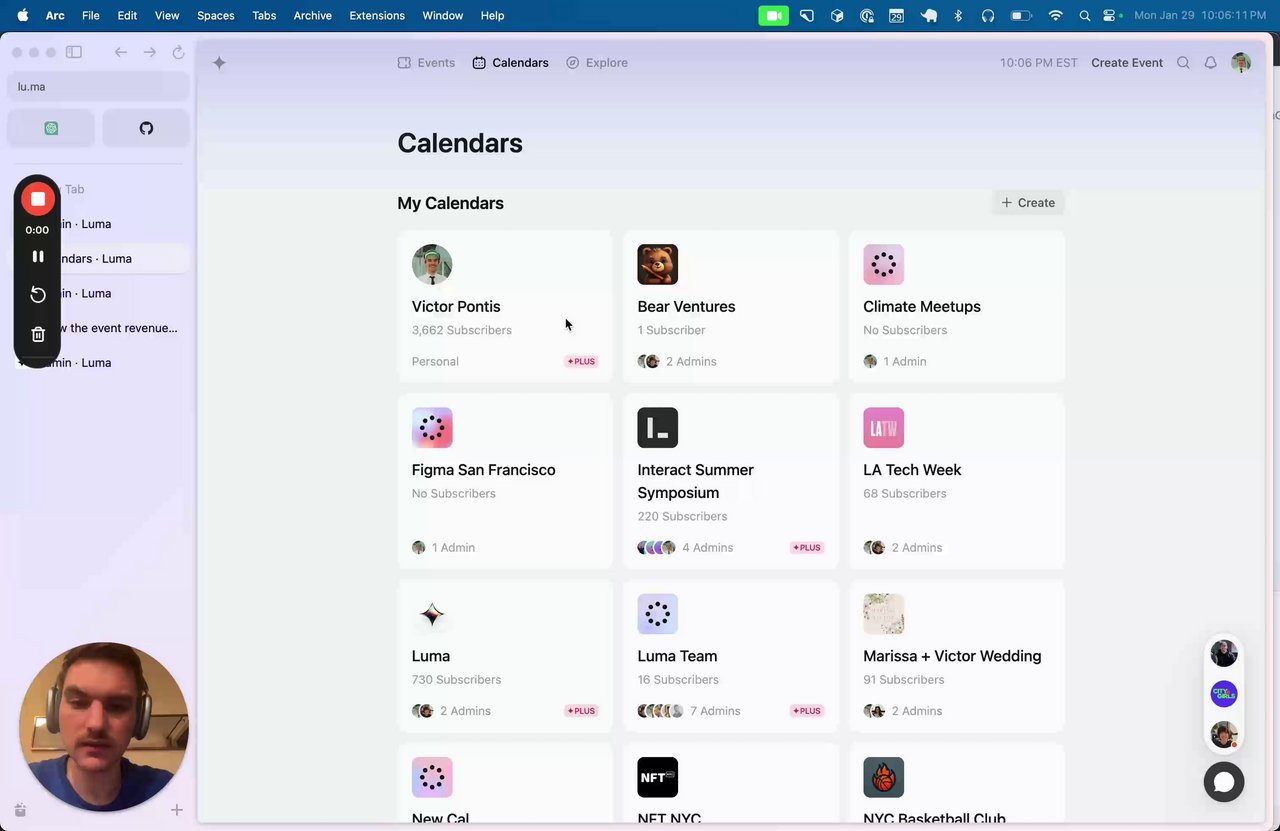
Task: Click the PLUS badge on Victor Pontis
Action: tap(581, 361)
